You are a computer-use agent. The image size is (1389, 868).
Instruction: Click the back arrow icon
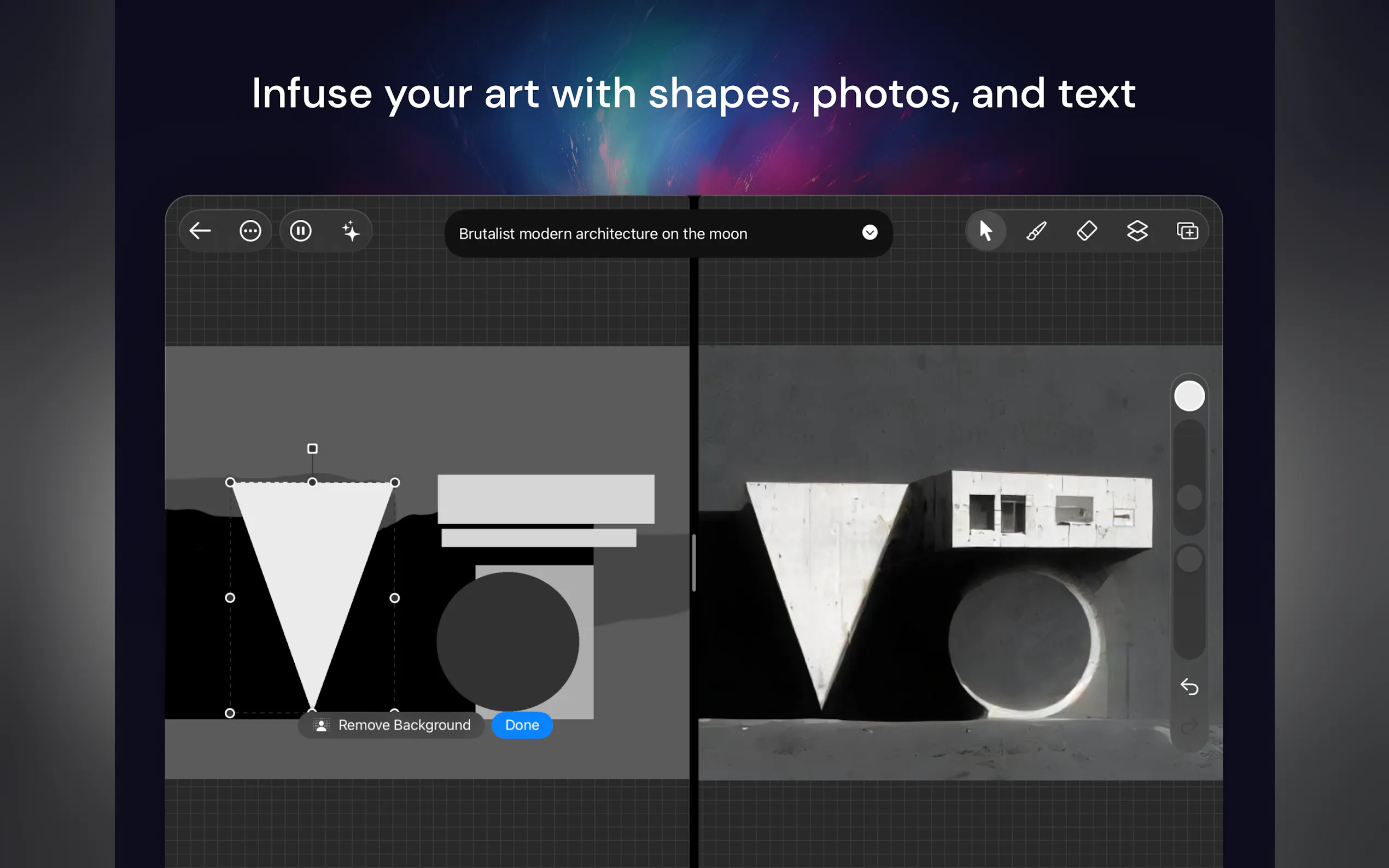point(200,231)
